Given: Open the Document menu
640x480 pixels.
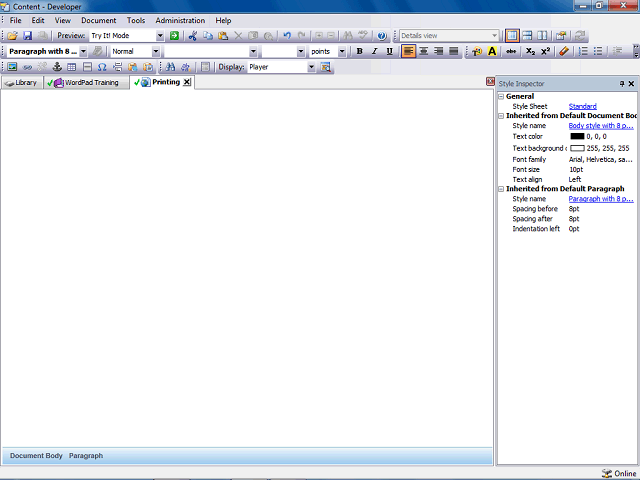Looking at the screenshot, I should 99,20.
